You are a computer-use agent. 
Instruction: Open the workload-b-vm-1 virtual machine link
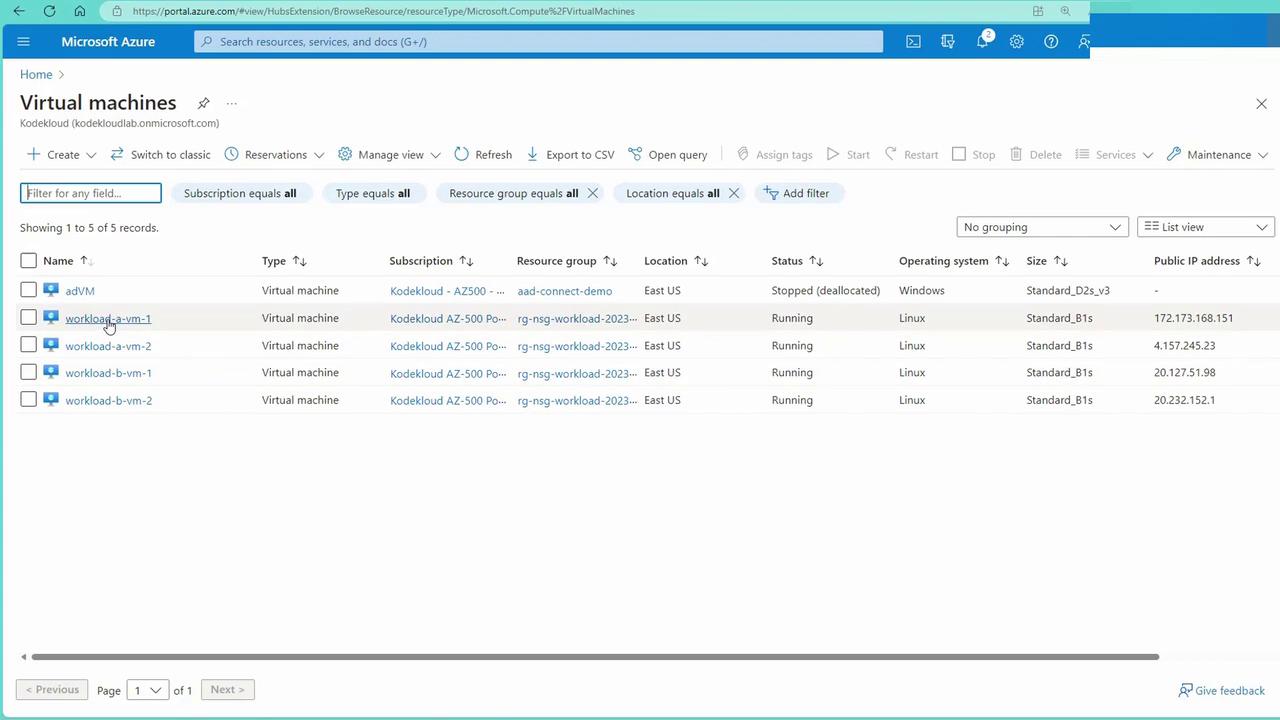coord(108,373)
